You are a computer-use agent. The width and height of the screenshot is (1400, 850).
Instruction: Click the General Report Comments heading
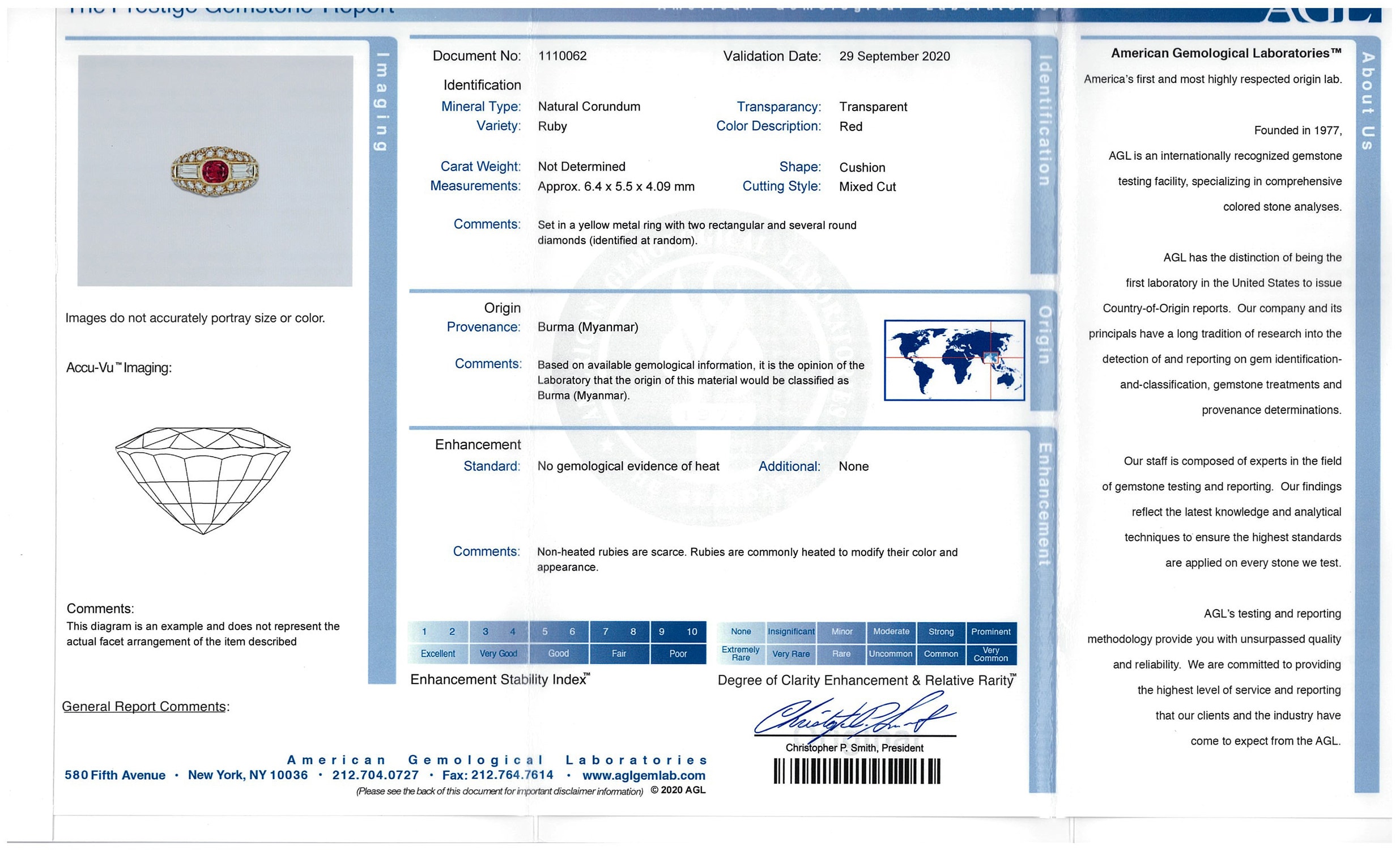(145, 706)
